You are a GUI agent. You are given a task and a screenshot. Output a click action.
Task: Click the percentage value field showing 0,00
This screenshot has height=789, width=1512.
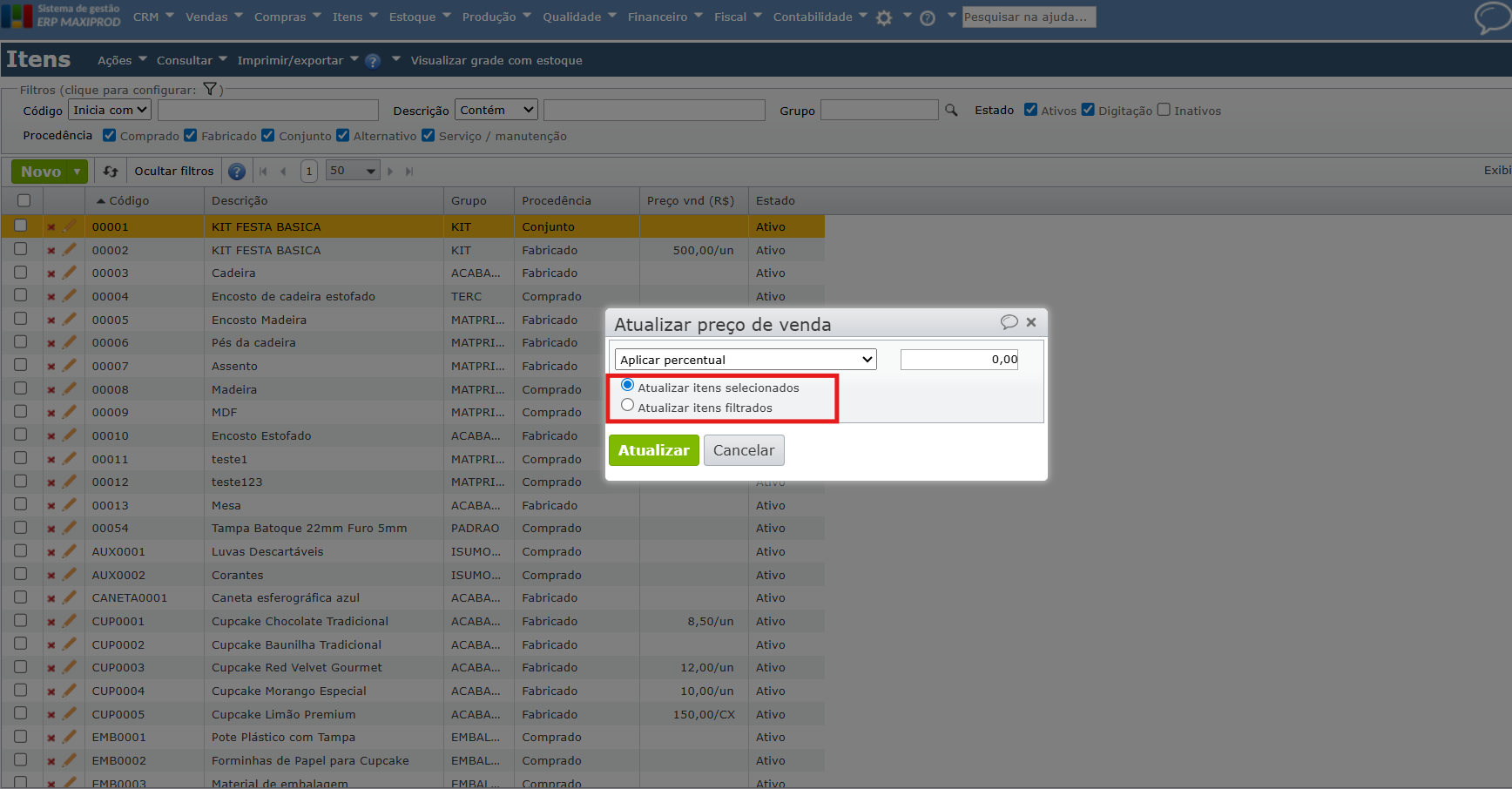tap(959, 360)
